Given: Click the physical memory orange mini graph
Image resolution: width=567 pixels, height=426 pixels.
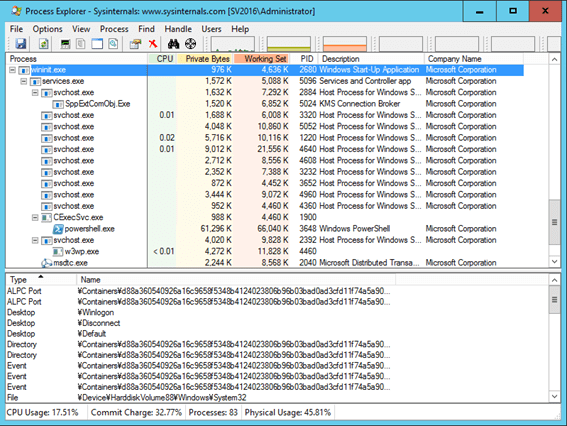Looking at the screenshot, I should 345,44.
